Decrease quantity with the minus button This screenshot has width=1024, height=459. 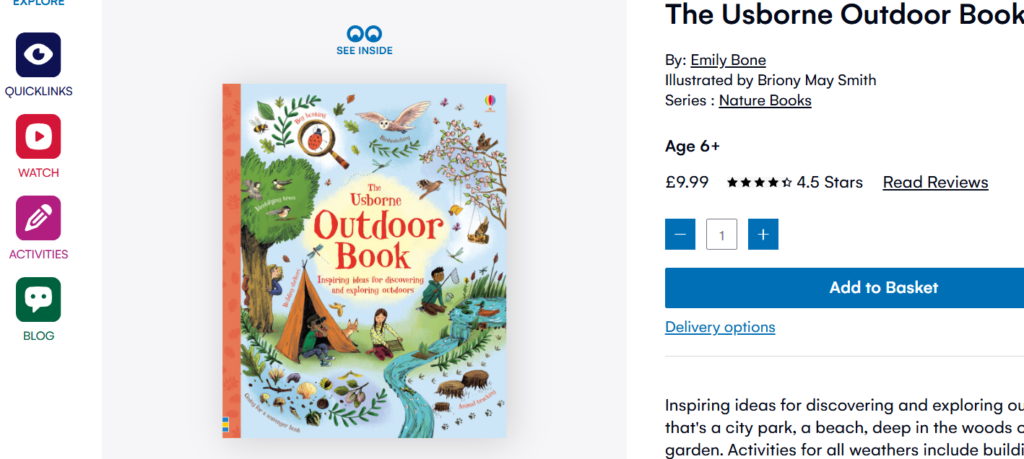680,234
